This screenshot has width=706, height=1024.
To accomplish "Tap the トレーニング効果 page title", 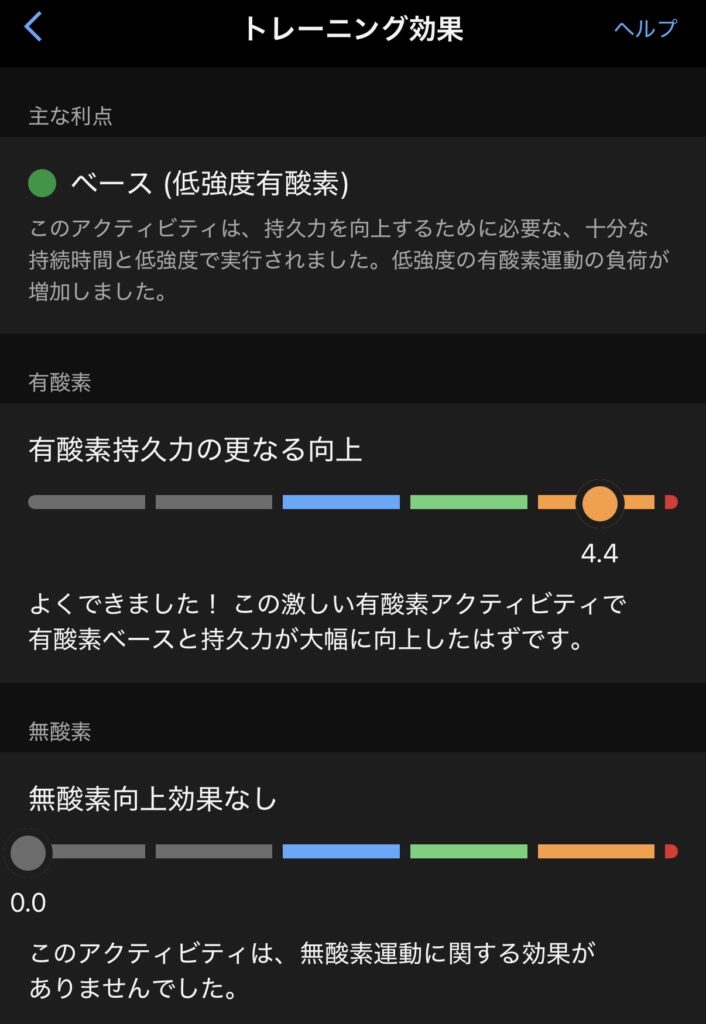I will point(352,28).
